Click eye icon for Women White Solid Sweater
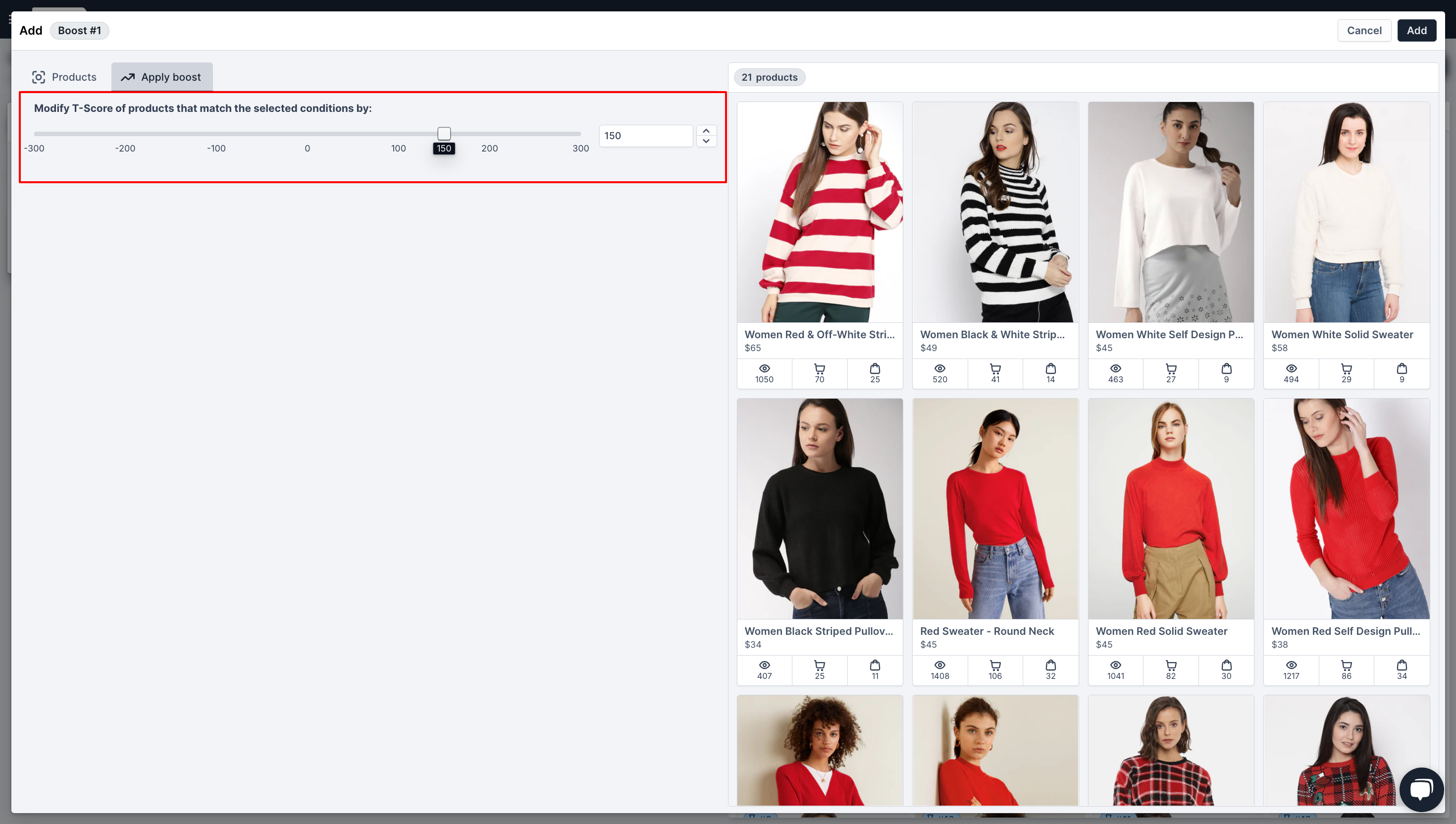Screen dimensions: 1456x824 point(1291,368)
